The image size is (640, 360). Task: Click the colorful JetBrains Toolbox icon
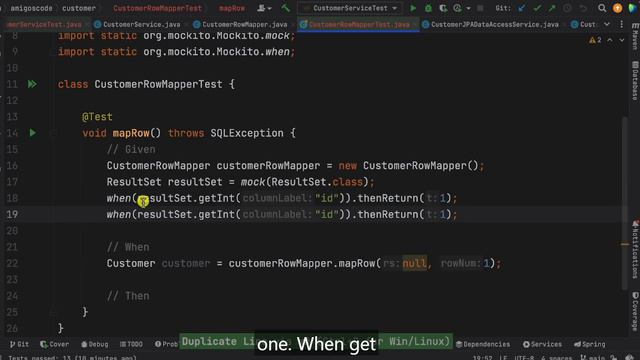[x=633, y=8]
